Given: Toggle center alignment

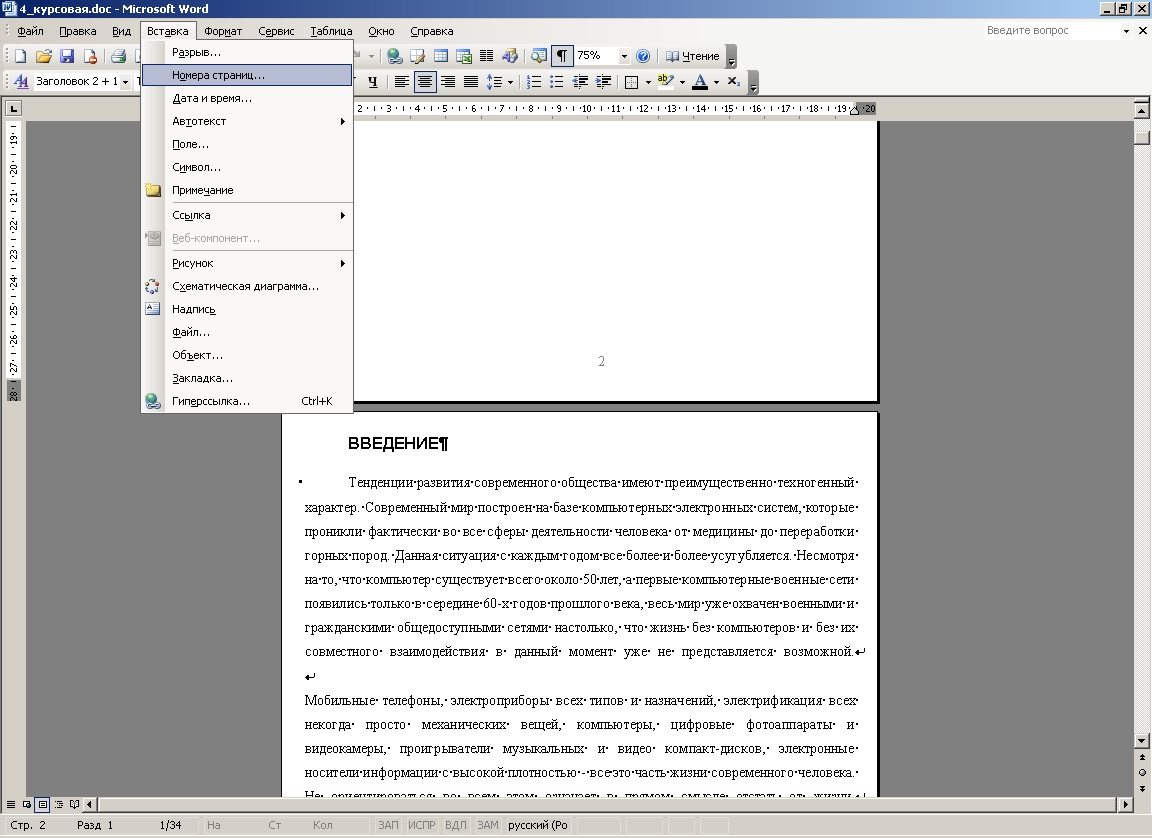Looking at the screenshot, I should click(425, 82).
